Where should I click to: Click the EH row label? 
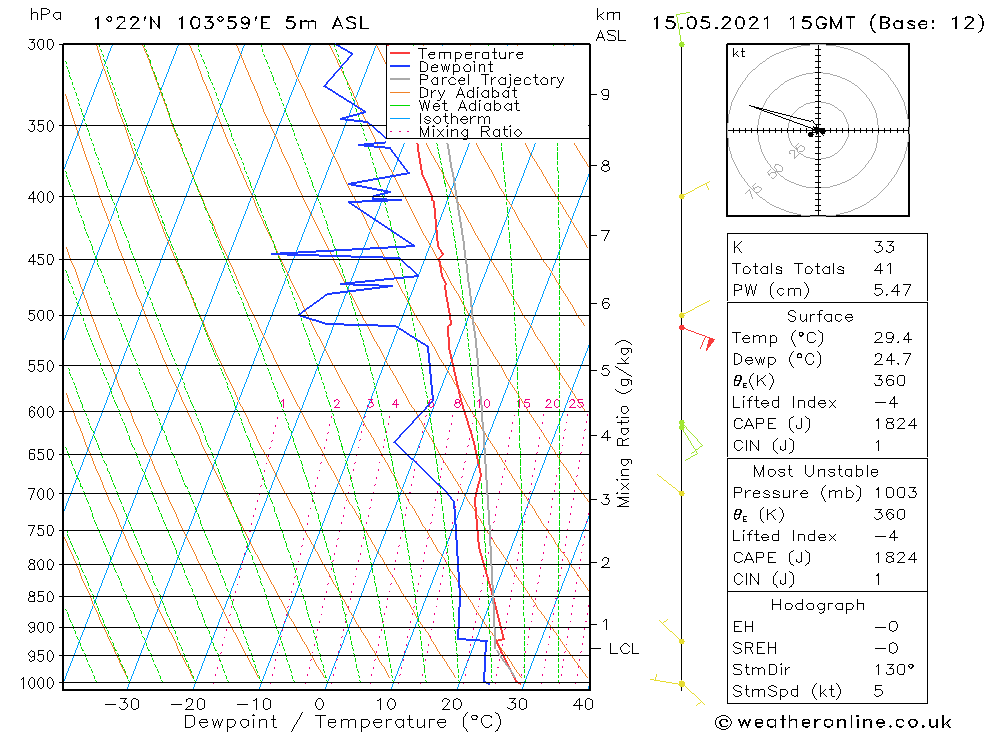[x=743, y=627]
